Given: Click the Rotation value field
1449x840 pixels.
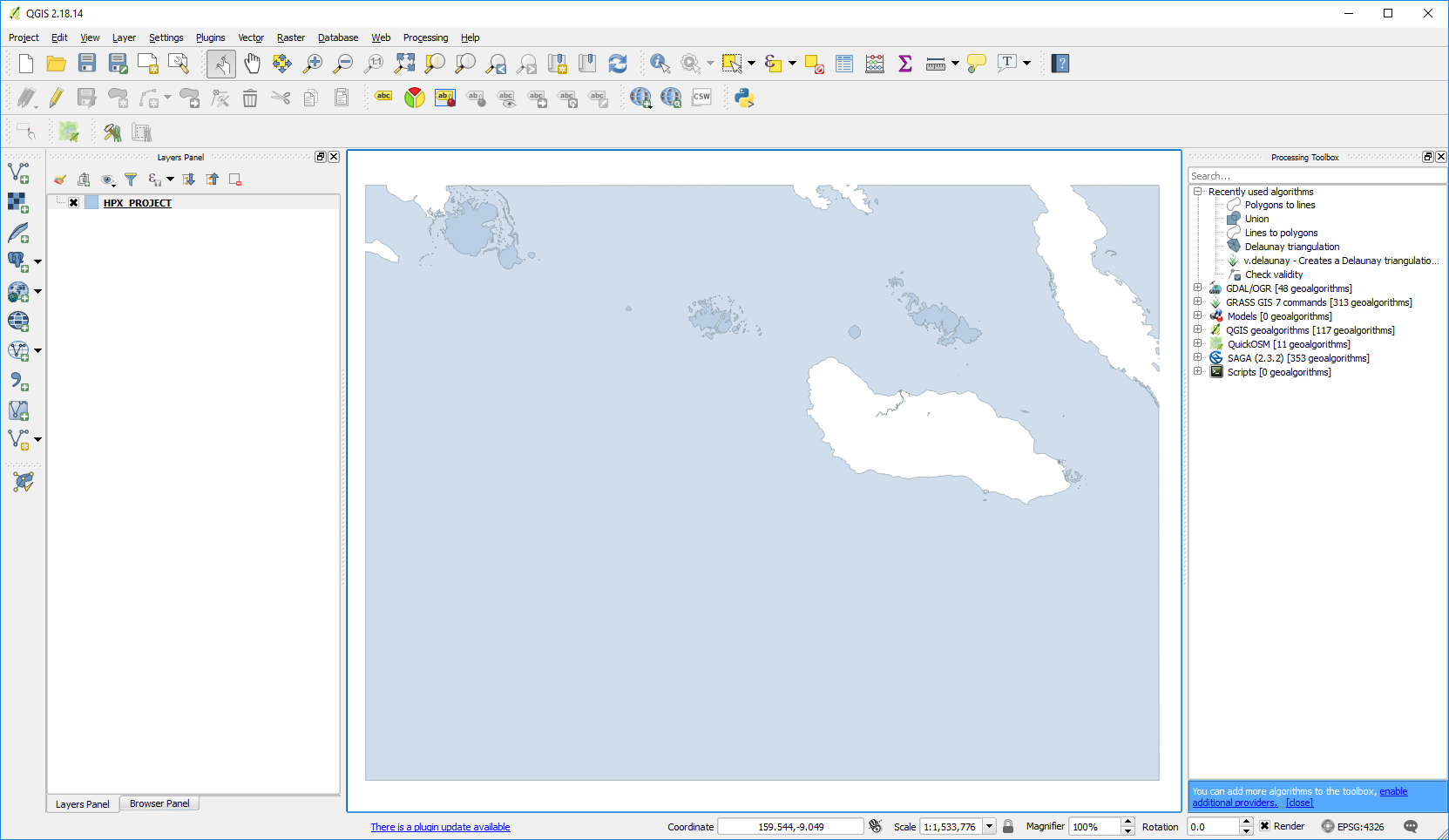Looking at the screenshot, I should tap(1214, 826).
